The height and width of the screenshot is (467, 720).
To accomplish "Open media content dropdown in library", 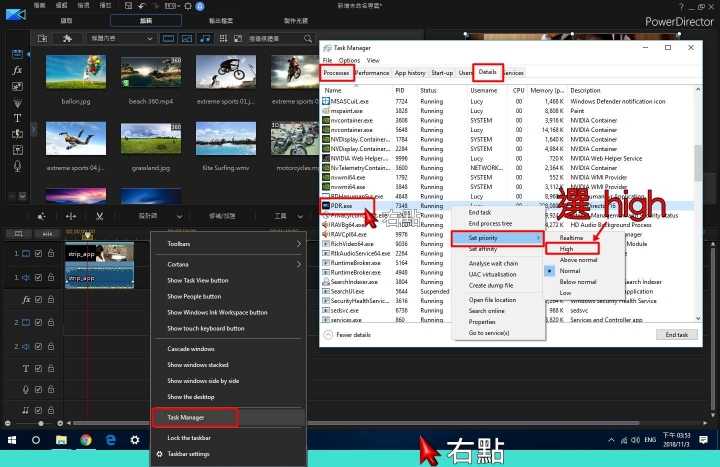I will tap(121, 39).
